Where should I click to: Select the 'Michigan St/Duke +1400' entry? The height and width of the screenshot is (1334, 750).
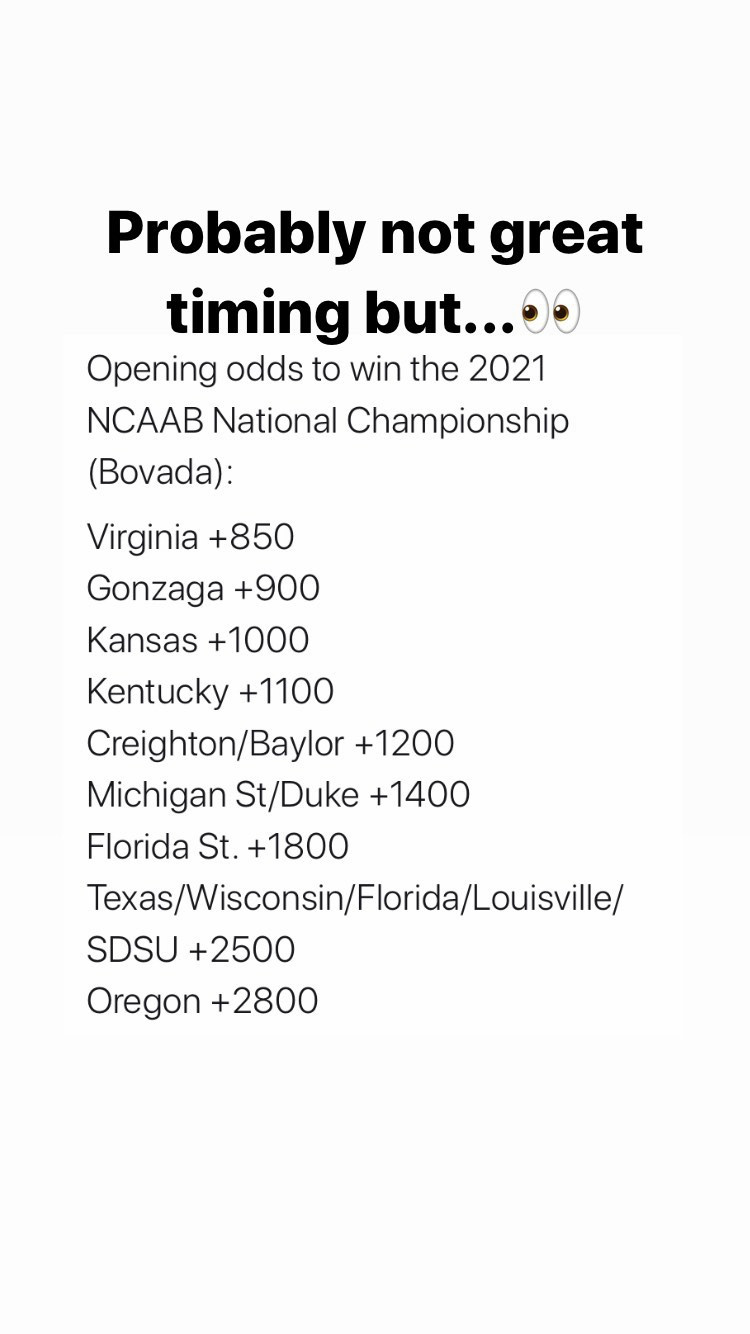click(279, 795)
